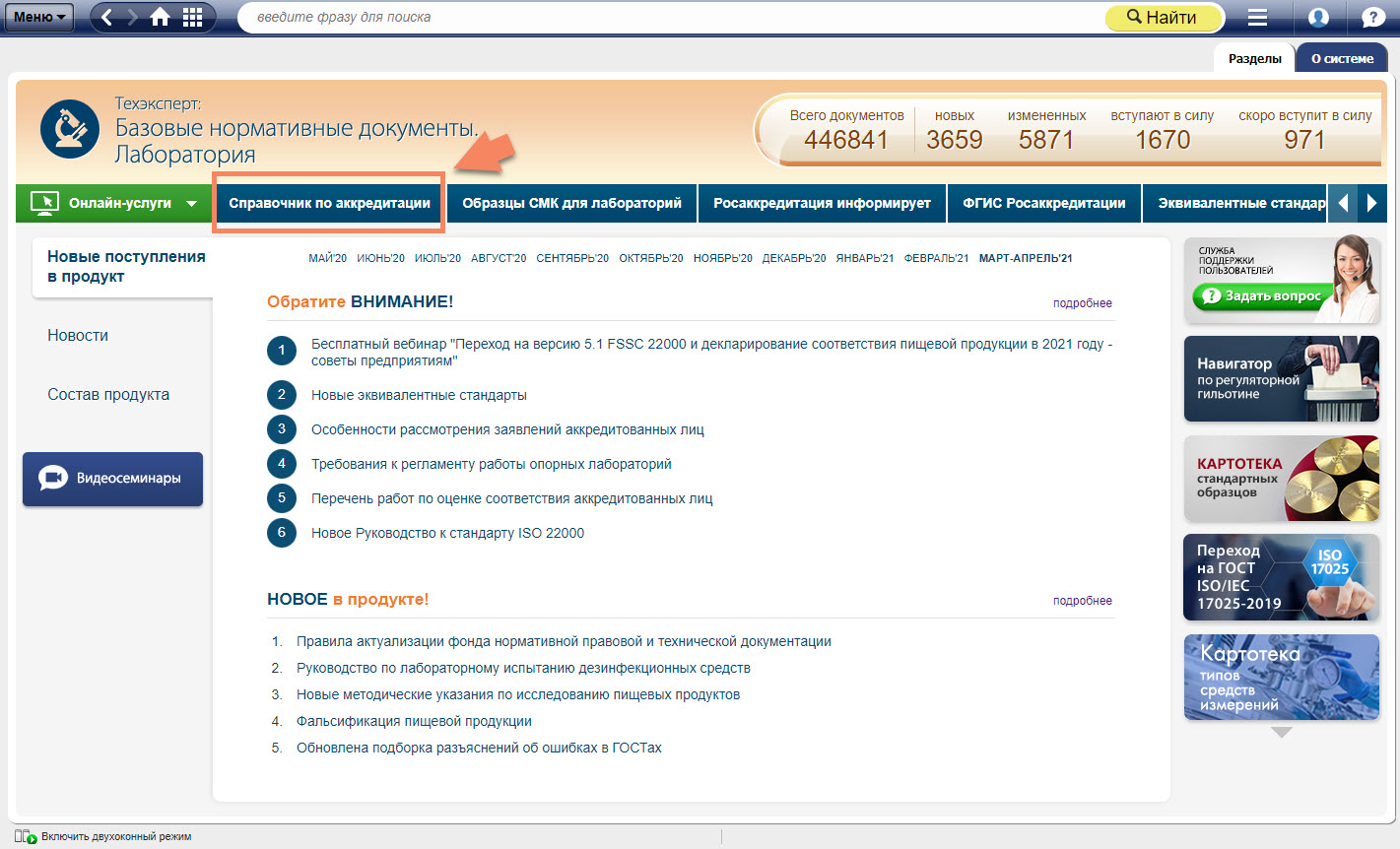Open the help question mark icon
Image resolution: width=1400 pixels, height=849 pixels.
click(x=1372, y=17)
